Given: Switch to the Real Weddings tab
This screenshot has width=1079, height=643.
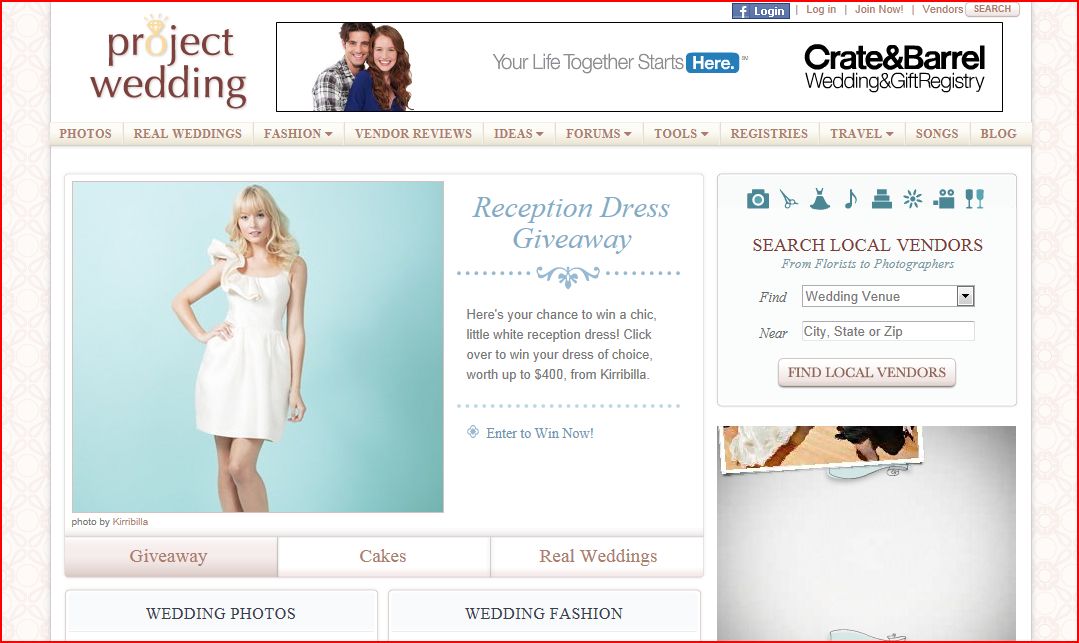Looking at the screenshot, I should click(598, 557).
